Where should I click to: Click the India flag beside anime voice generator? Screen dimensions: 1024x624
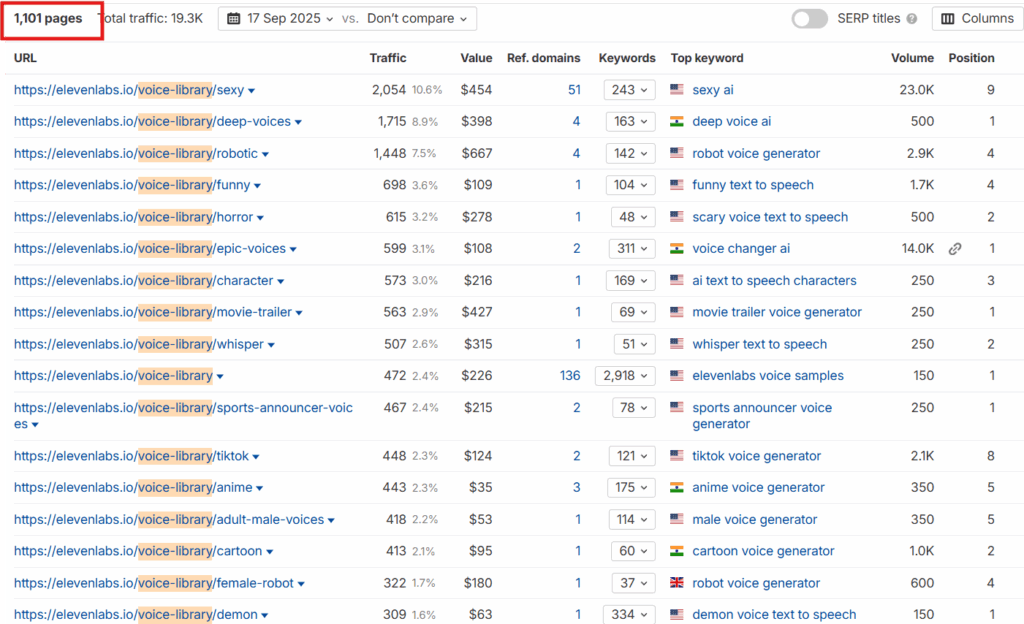pyautogui.click(x=677, y=487)
